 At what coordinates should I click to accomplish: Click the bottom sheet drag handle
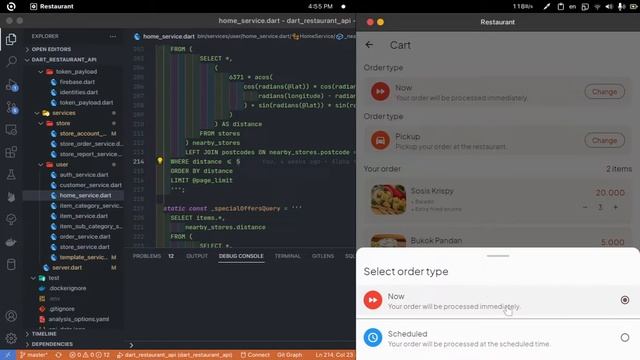coord(498,256)
